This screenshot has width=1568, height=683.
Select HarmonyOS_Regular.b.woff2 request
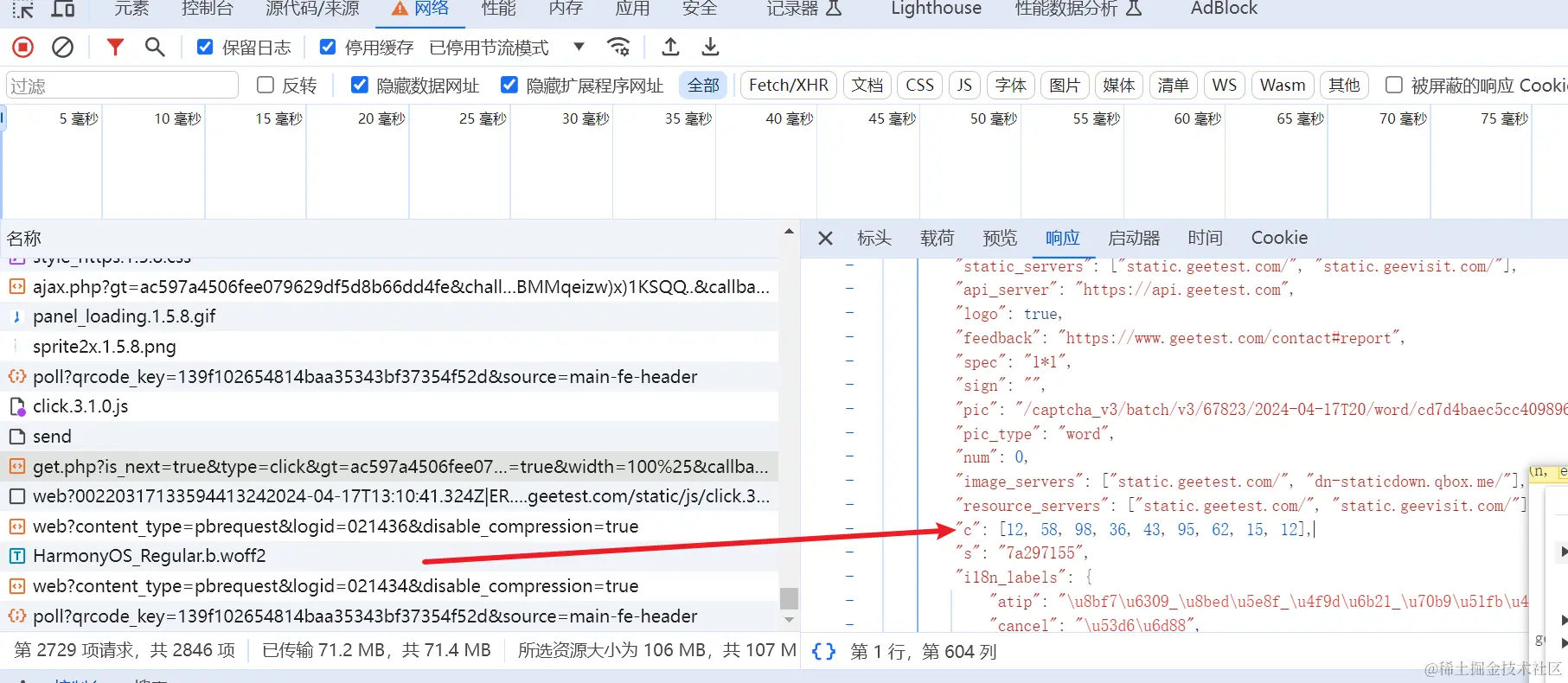point(389,556)
